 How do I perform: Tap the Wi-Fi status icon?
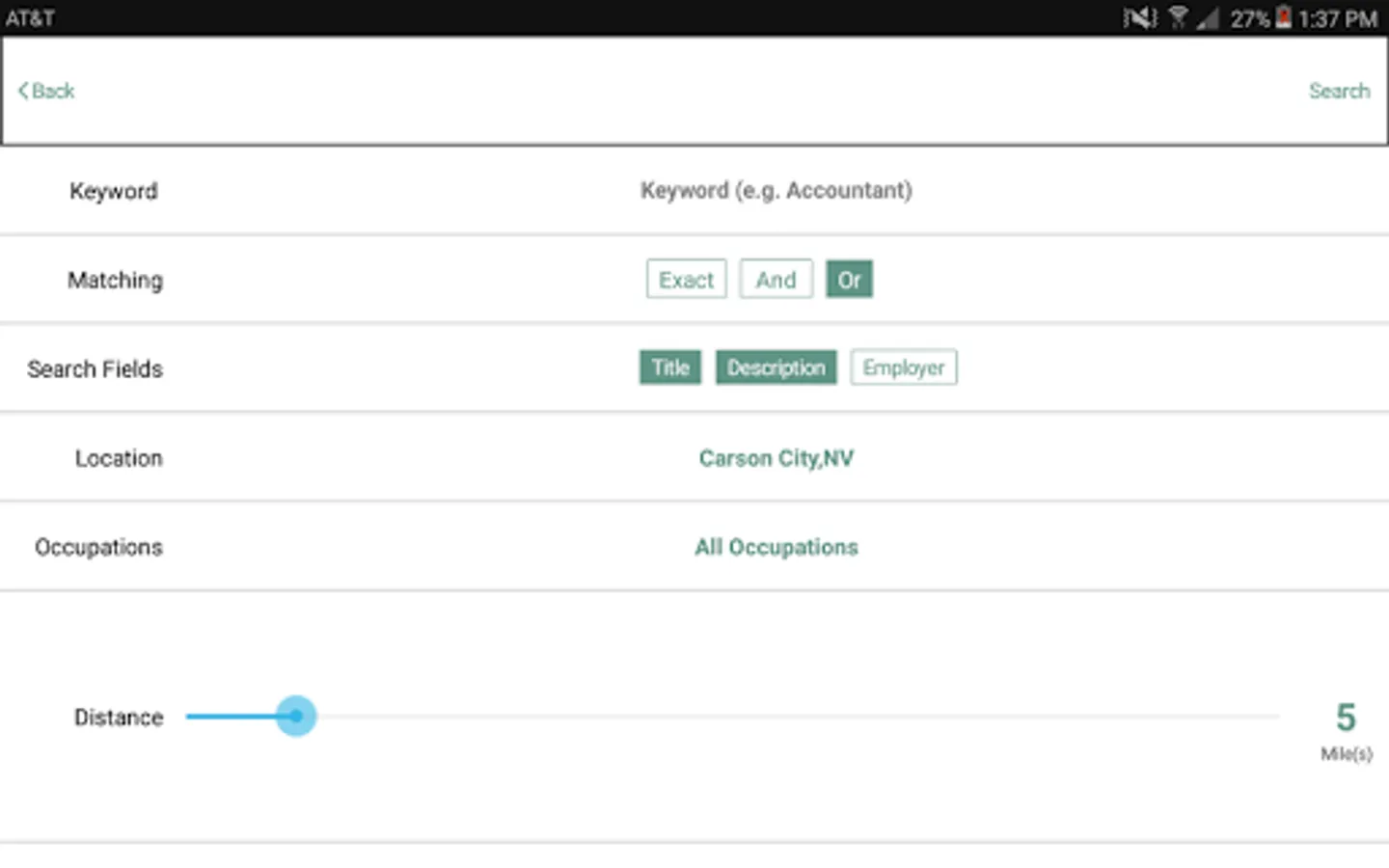(1178, 18)
